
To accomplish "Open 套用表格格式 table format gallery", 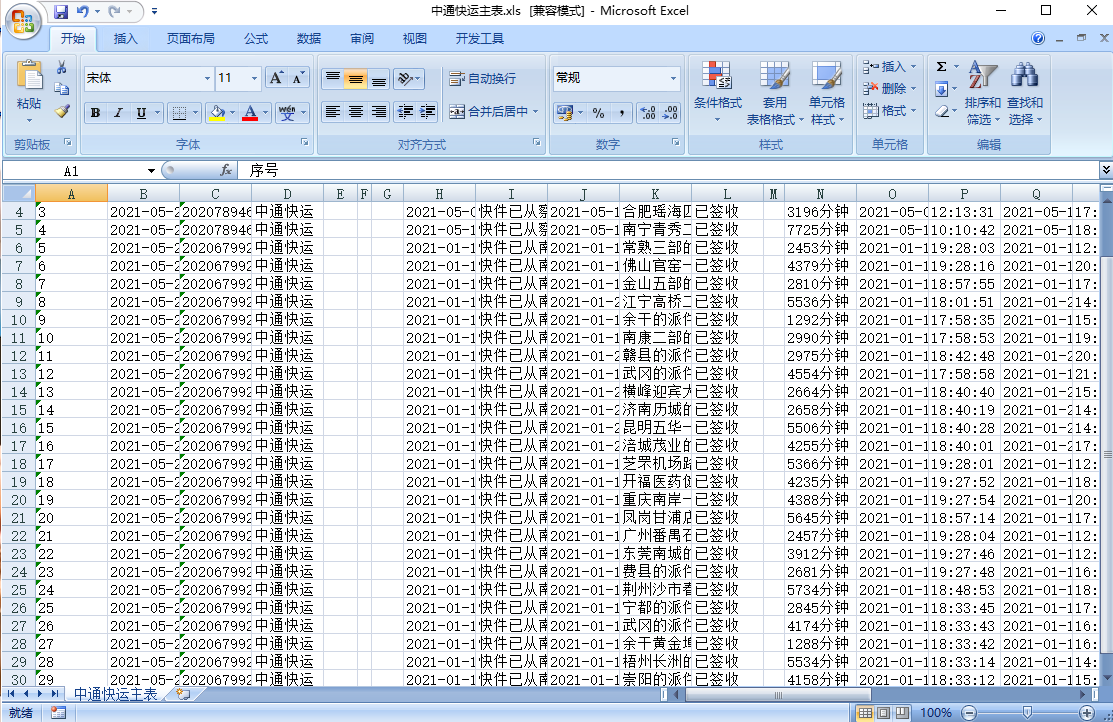I will tap(774, 92).
